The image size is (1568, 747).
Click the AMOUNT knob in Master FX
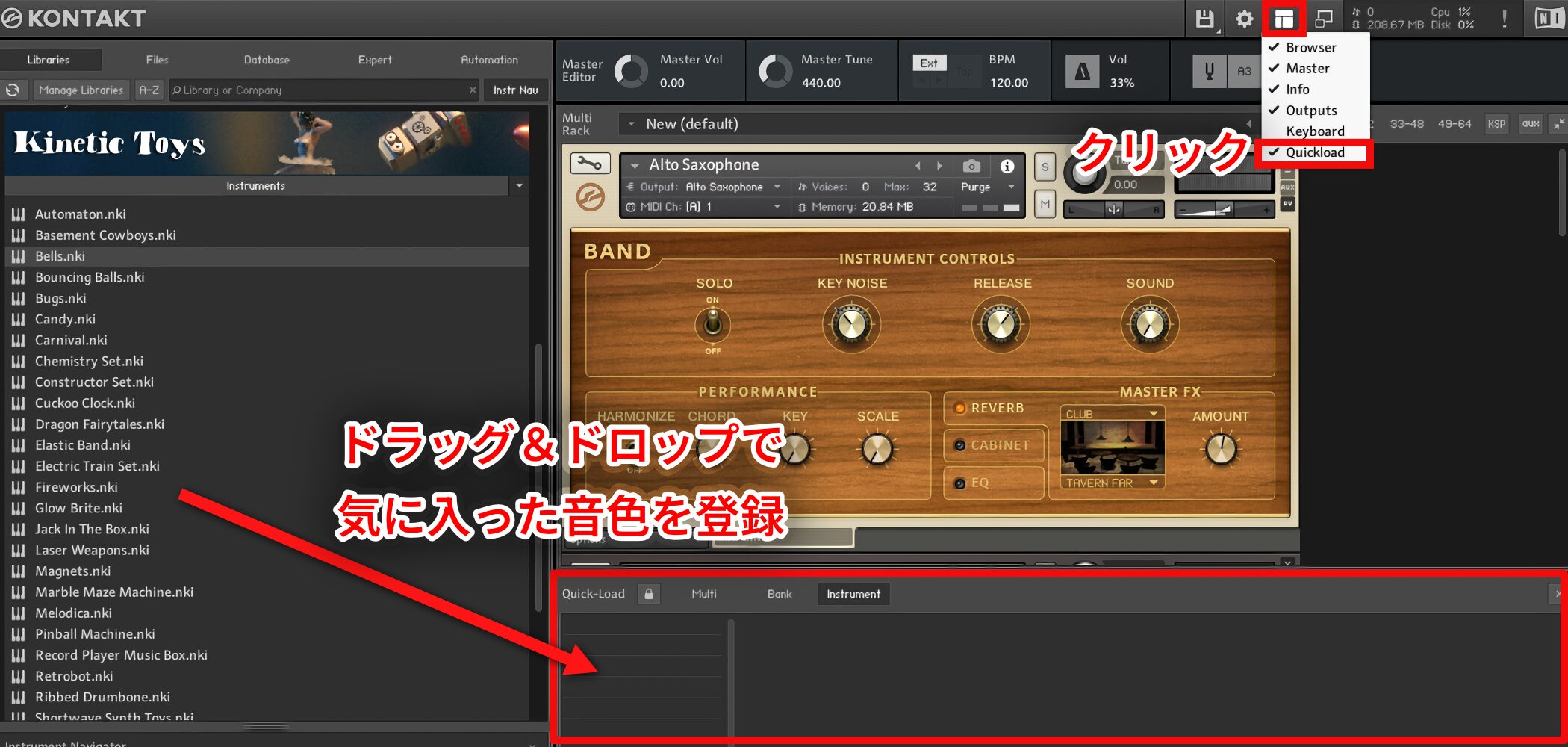click(x=1221, y=449)
